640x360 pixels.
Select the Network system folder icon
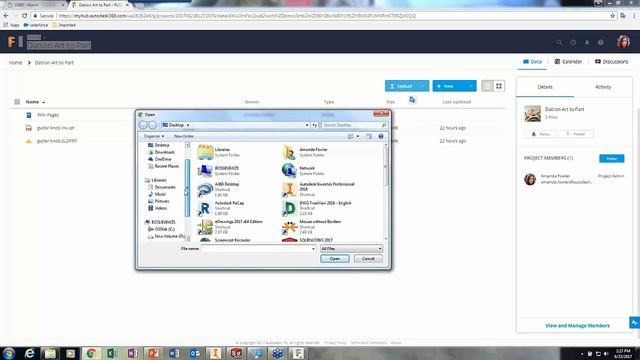289,170
